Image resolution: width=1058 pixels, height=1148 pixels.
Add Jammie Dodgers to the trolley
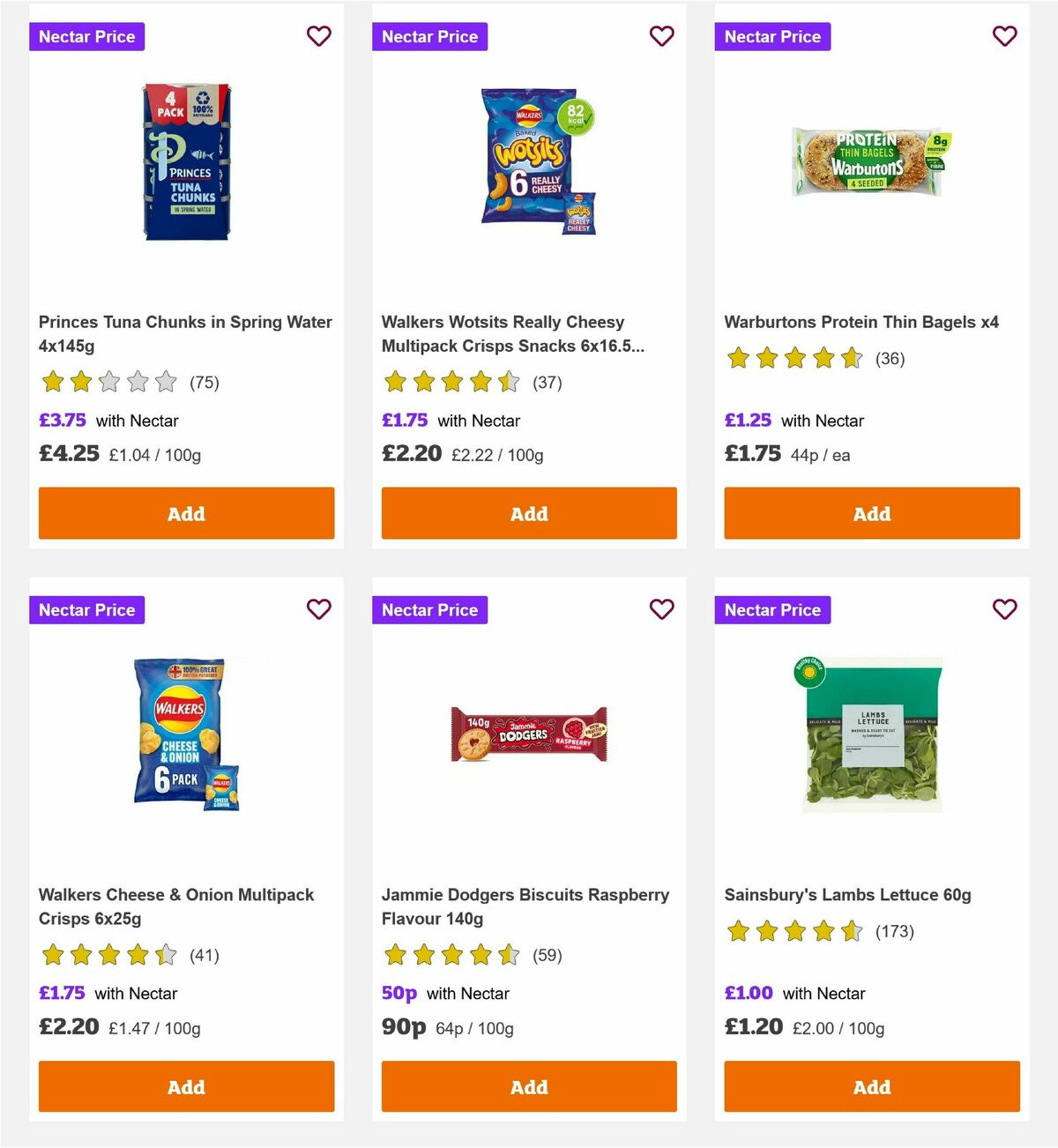[528, 1086]
